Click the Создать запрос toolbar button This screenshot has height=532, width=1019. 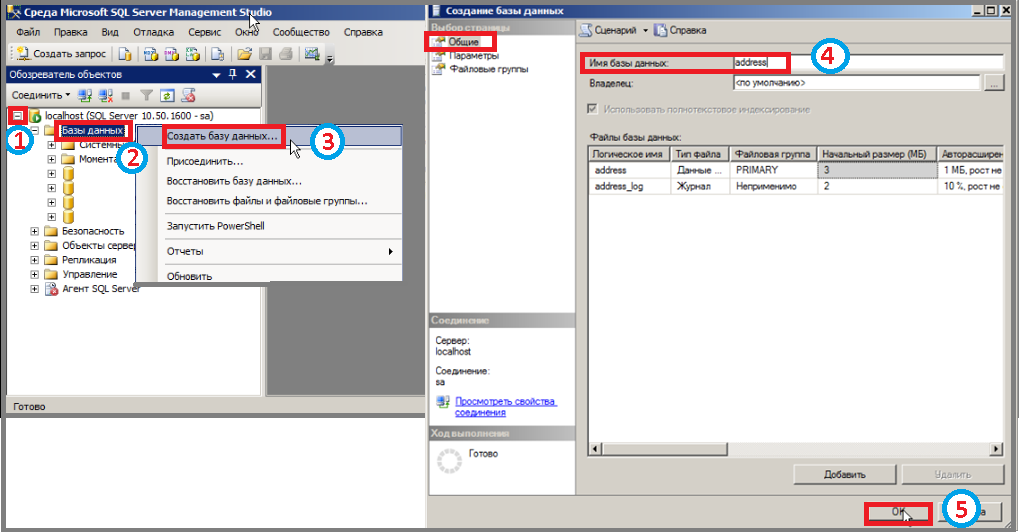coord(60,54)
